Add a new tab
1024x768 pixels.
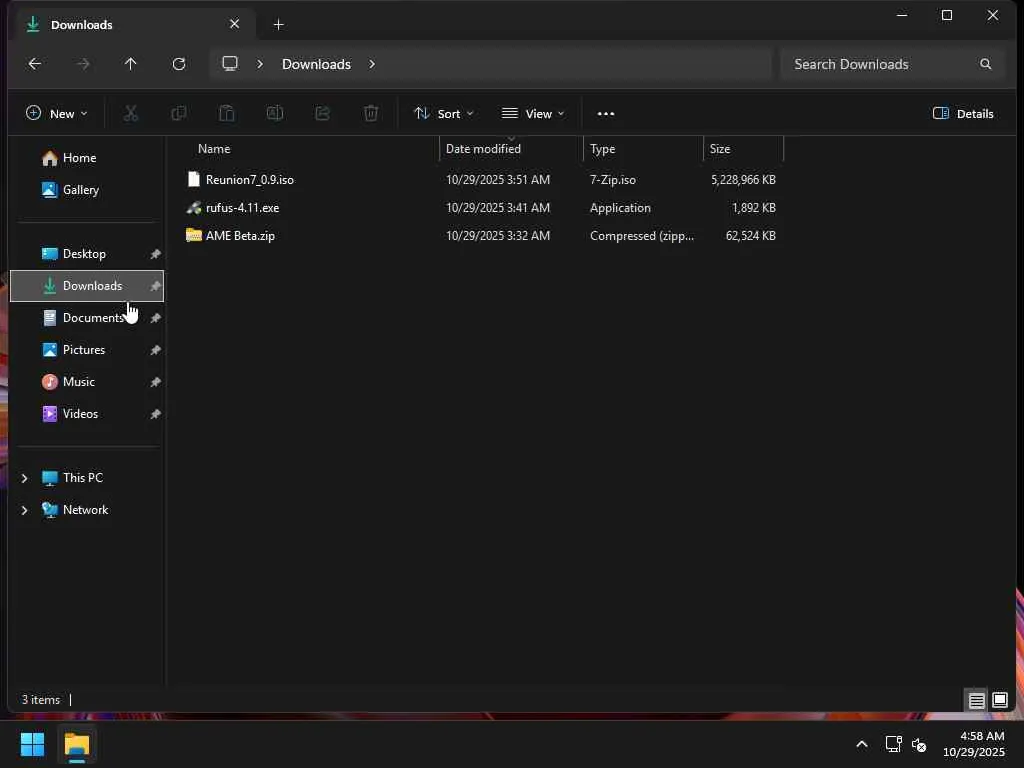[278, 25]
